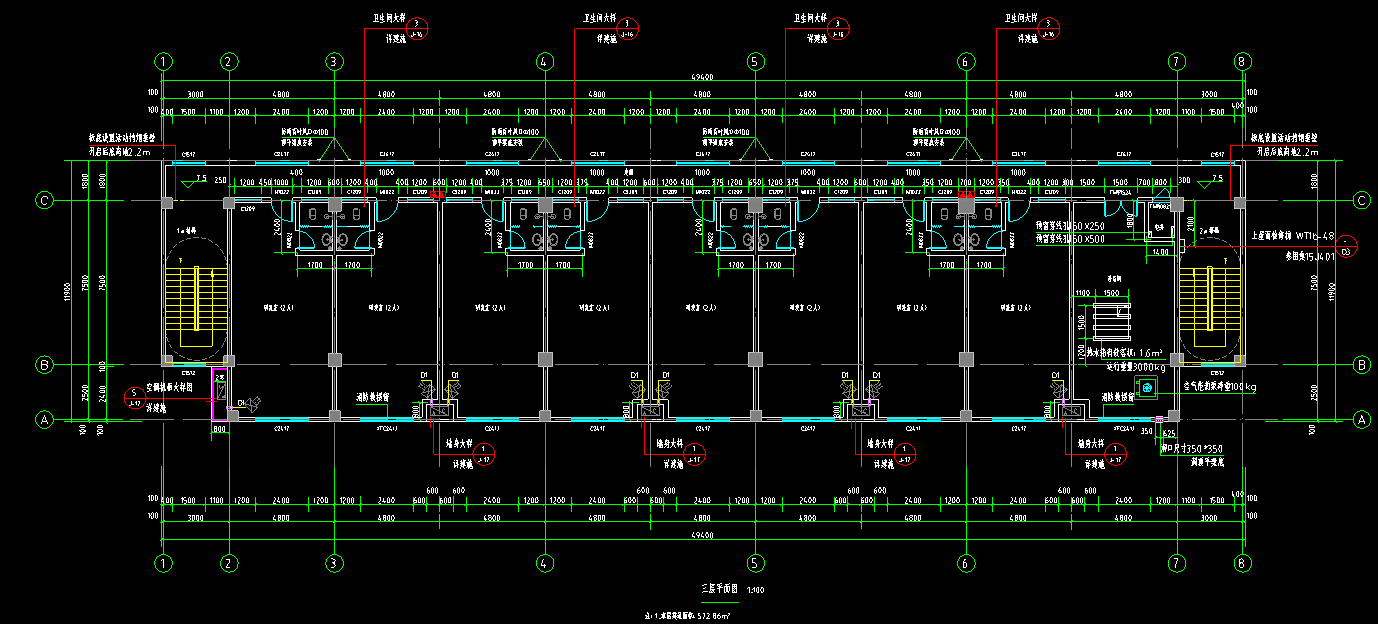Select the magenta air-conditioner slab rectangle
The width and height of the screenshot is (1378, 624).
click(218, 396)
